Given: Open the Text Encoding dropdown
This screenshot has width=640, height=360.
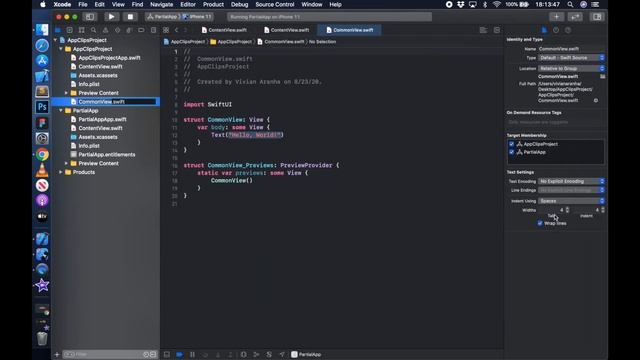Looking at the screenshot, I should pyautogui.click(x=571, y=181).
